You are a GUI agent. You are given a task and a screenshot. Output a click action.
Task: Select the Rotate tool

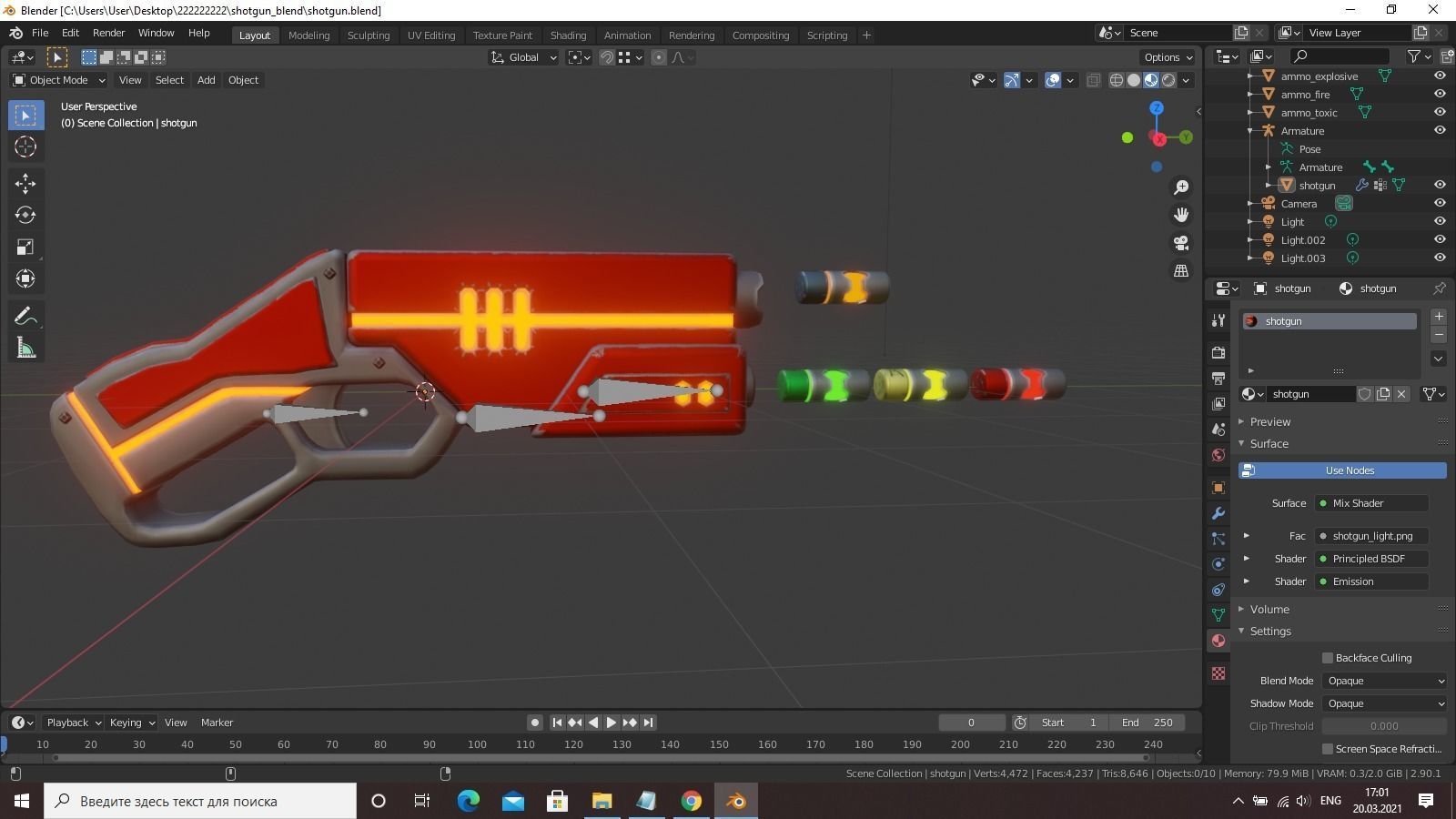25,216
